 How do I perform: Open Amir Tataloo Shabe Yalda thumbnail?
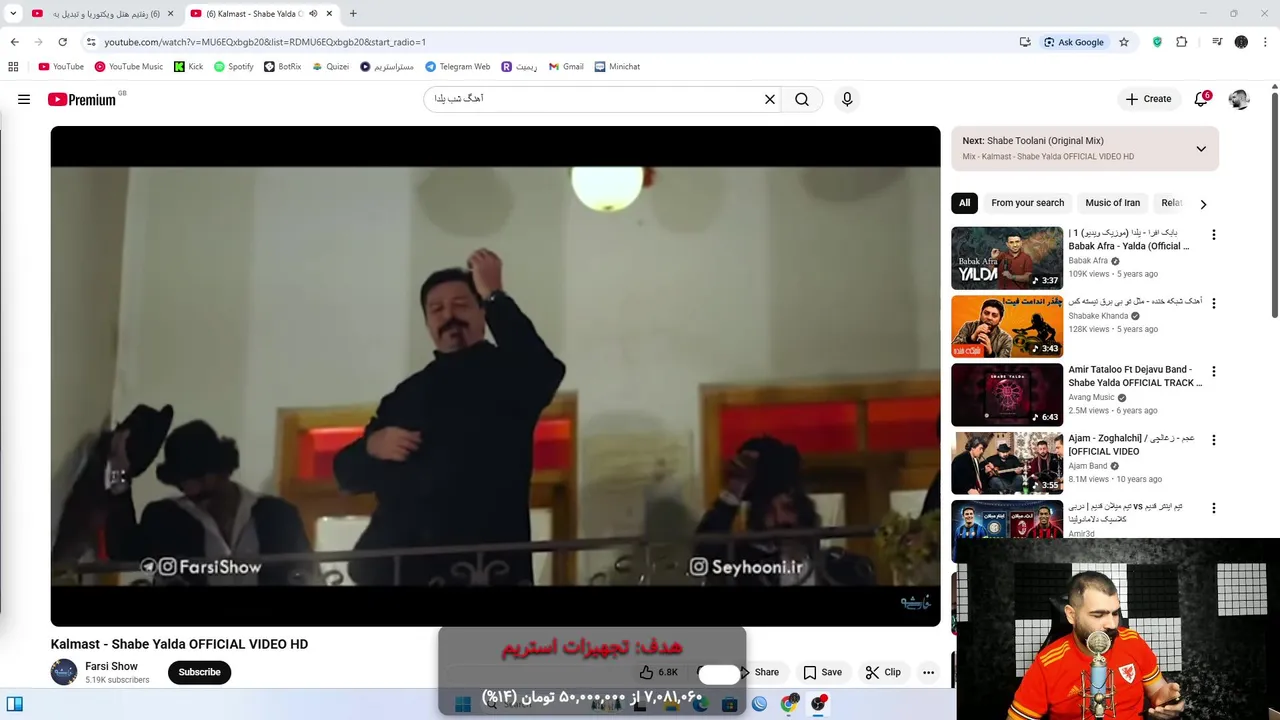coord(1007,395)
